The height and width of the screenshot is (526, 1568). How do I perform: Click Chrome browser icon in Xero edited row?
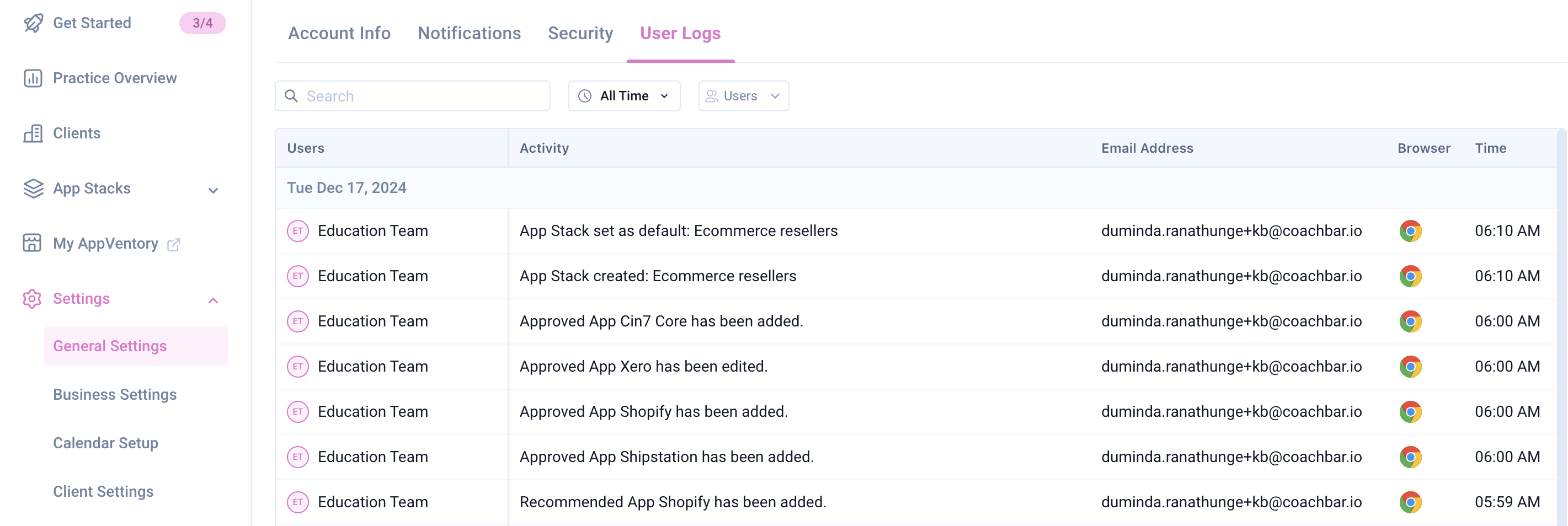[x=1410, y=367]
